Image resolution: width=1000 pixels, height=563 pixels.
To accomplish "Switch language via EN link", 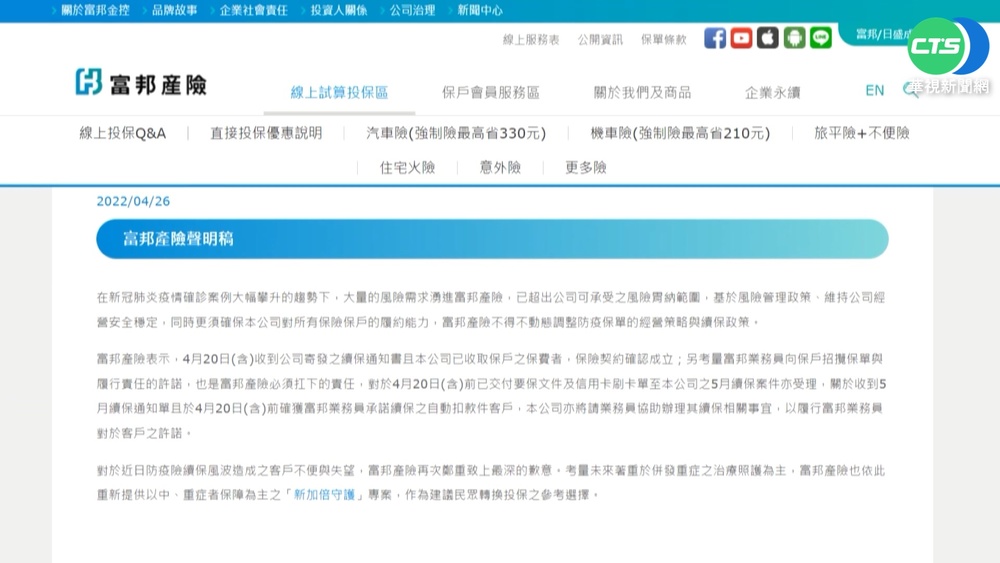I will [874, 91].
